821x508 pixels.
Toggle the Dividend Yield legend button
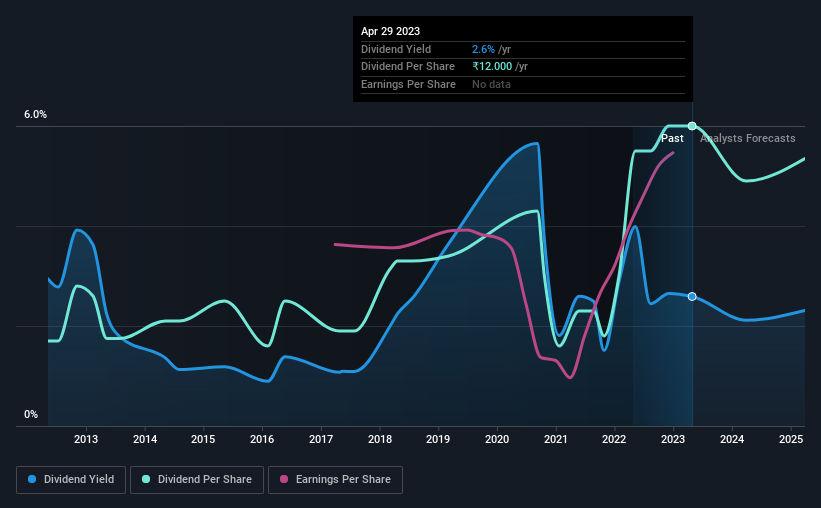71,480
